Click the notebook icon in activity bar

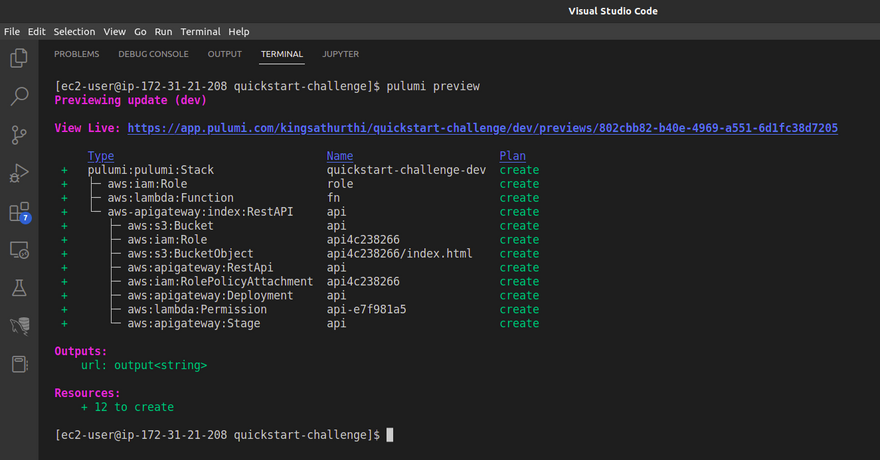tap(19, 363)
